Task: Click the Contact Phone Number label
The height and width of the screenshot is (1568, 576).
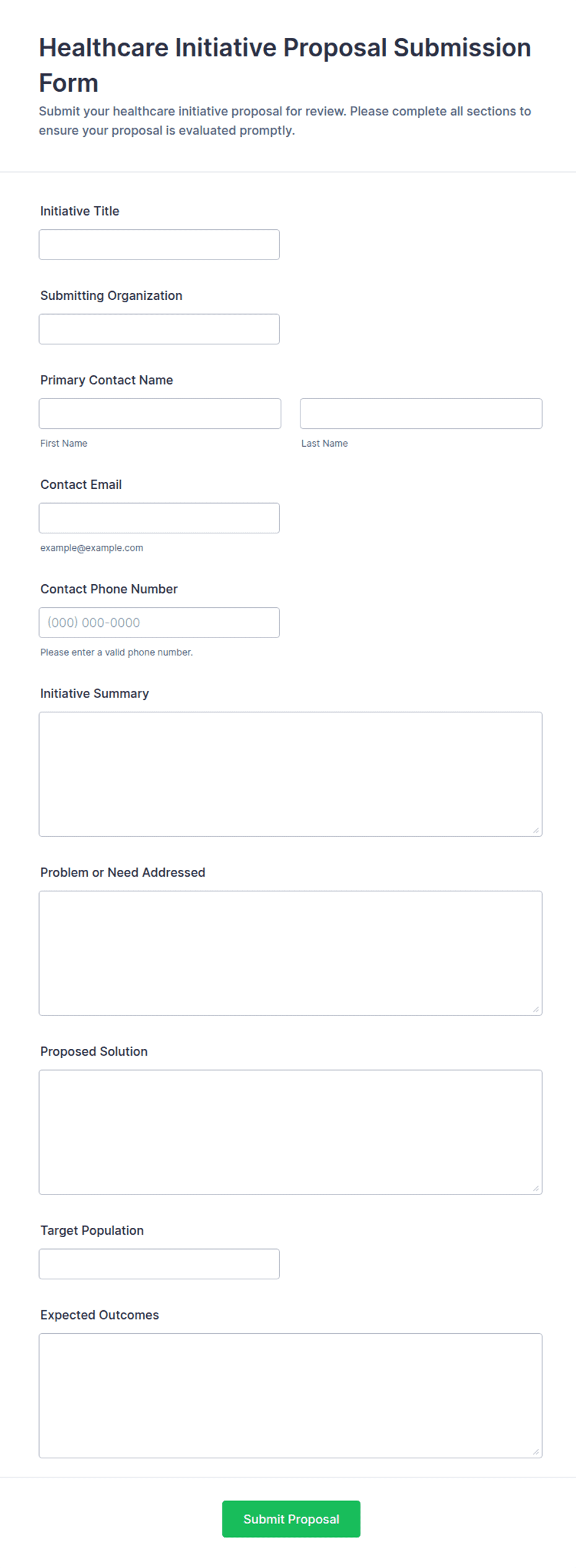Action: [109, 589]
